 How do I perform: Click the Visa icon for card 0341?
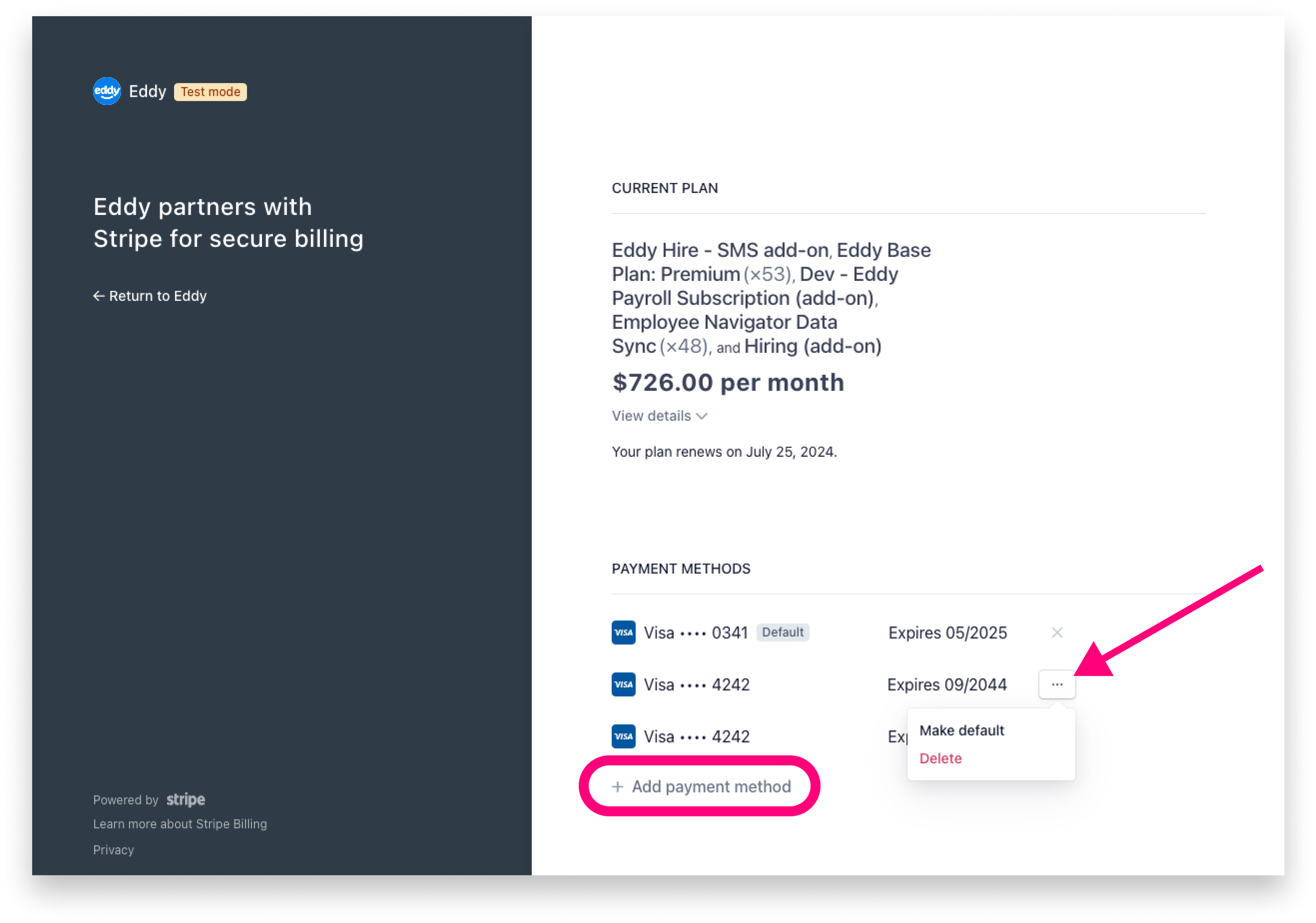point(624,632)
